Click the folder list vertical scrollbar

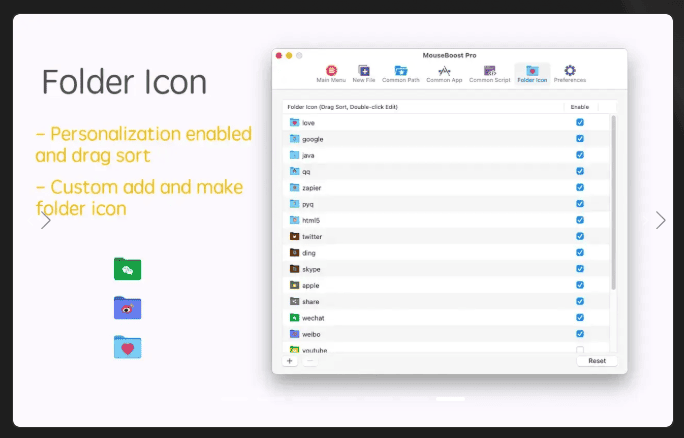point(613,203)
